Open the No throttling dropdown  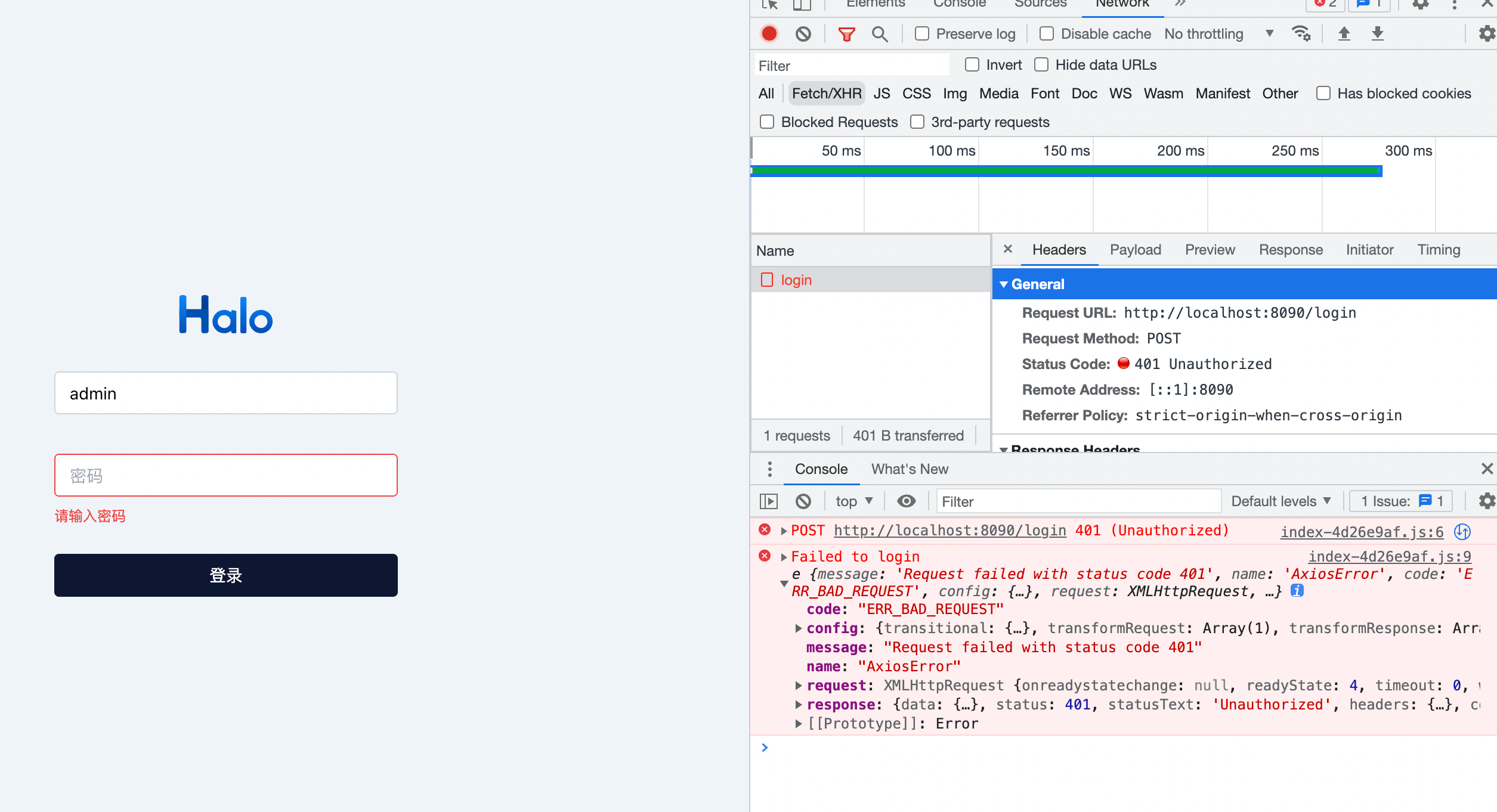click(1219, 34)
